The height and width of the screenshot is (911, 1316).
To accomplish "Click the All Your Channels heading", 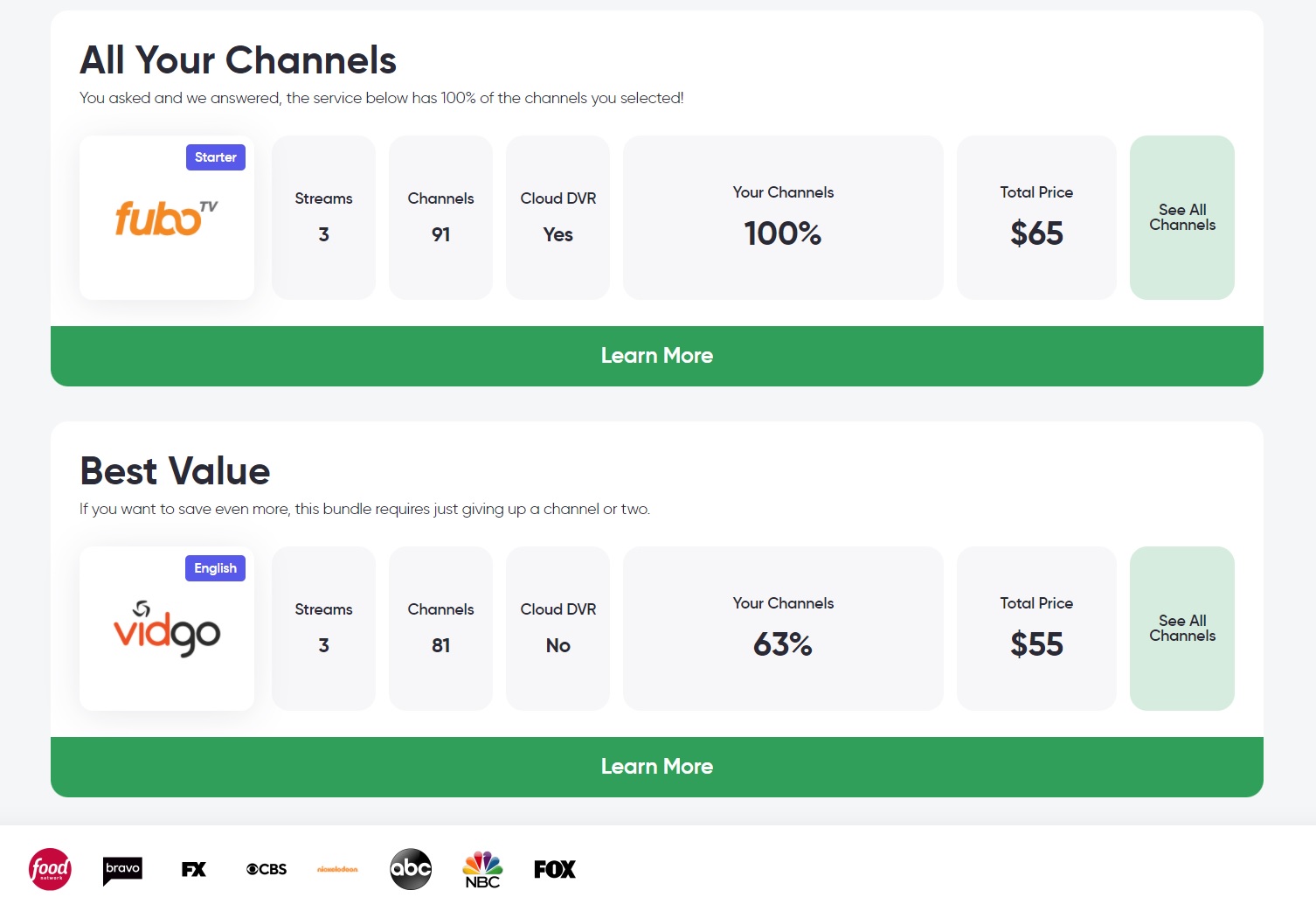I will pyautogui.click(x=238, y=60).
